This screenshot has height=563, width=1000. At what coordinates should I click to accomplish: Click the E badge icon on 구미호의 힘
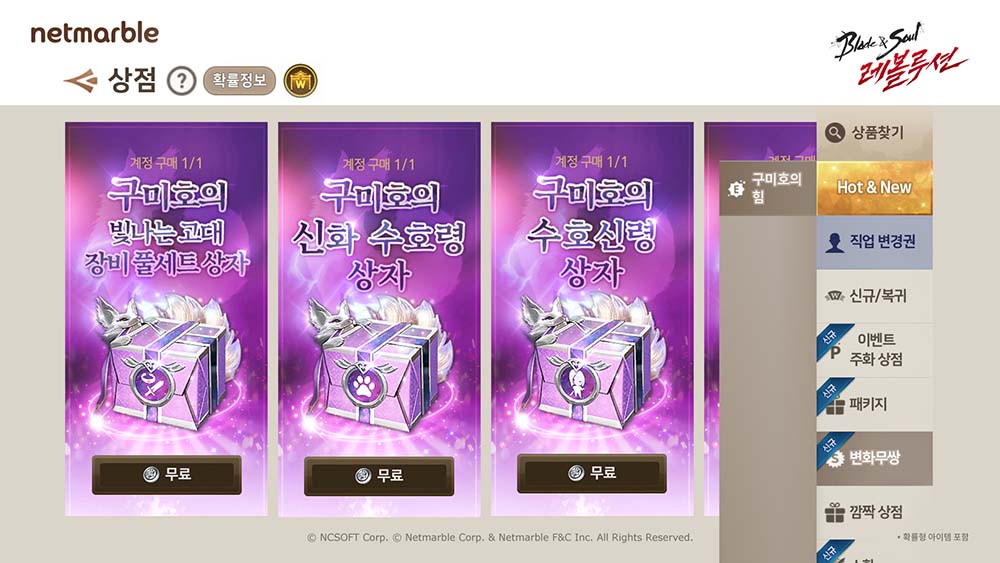pos(736,189)
